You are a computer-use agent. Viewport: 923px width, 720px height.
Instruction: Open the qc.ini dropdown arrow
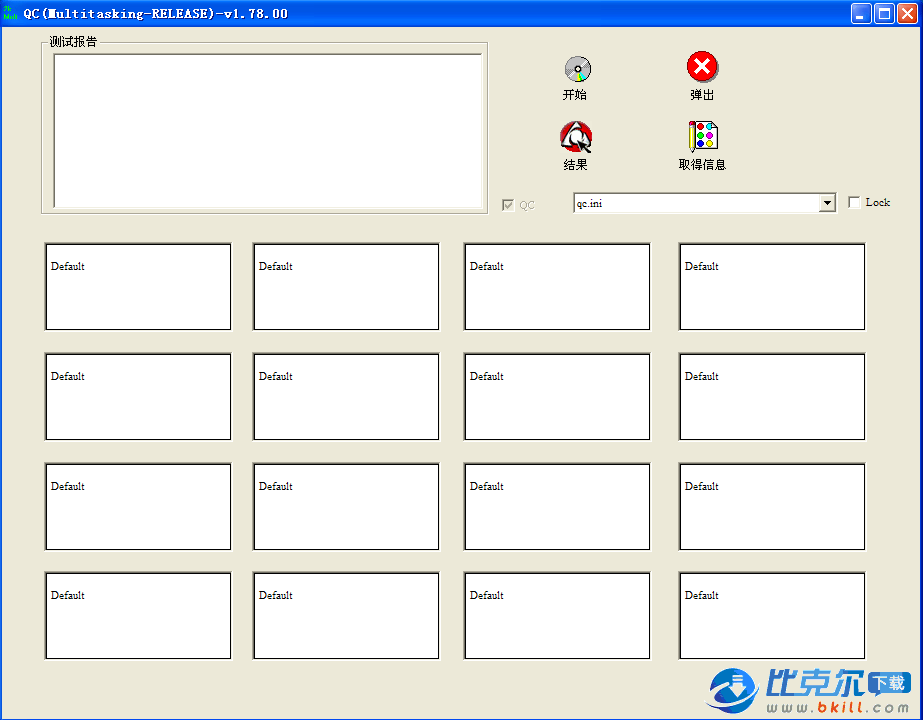click(x=827, y=203)
